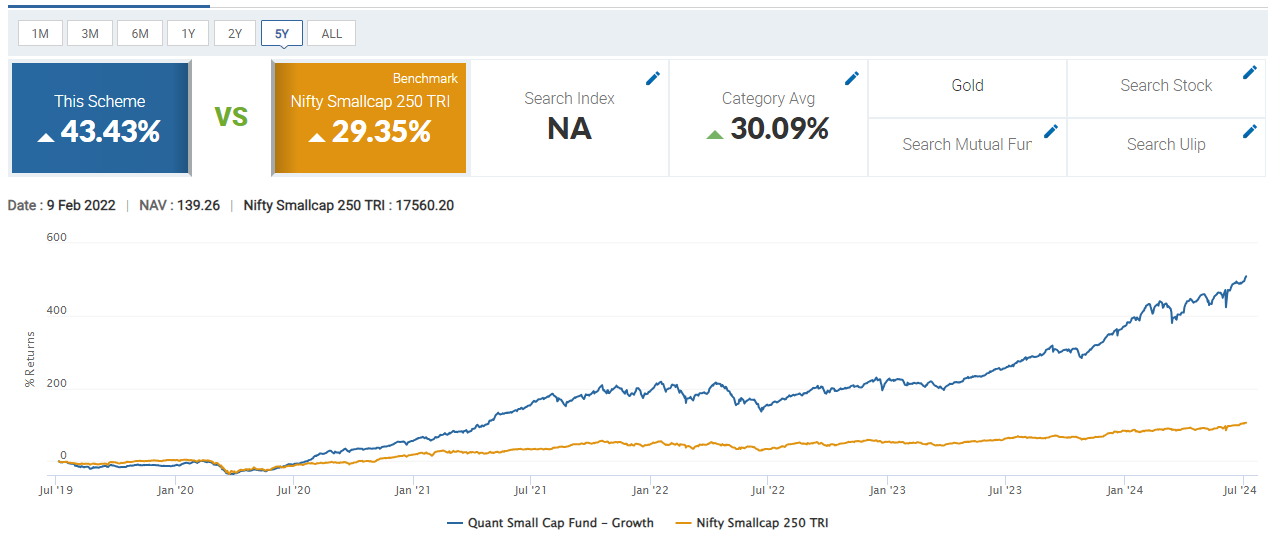Click pencil icon on Search Ulip

(x=1250, y=131)
